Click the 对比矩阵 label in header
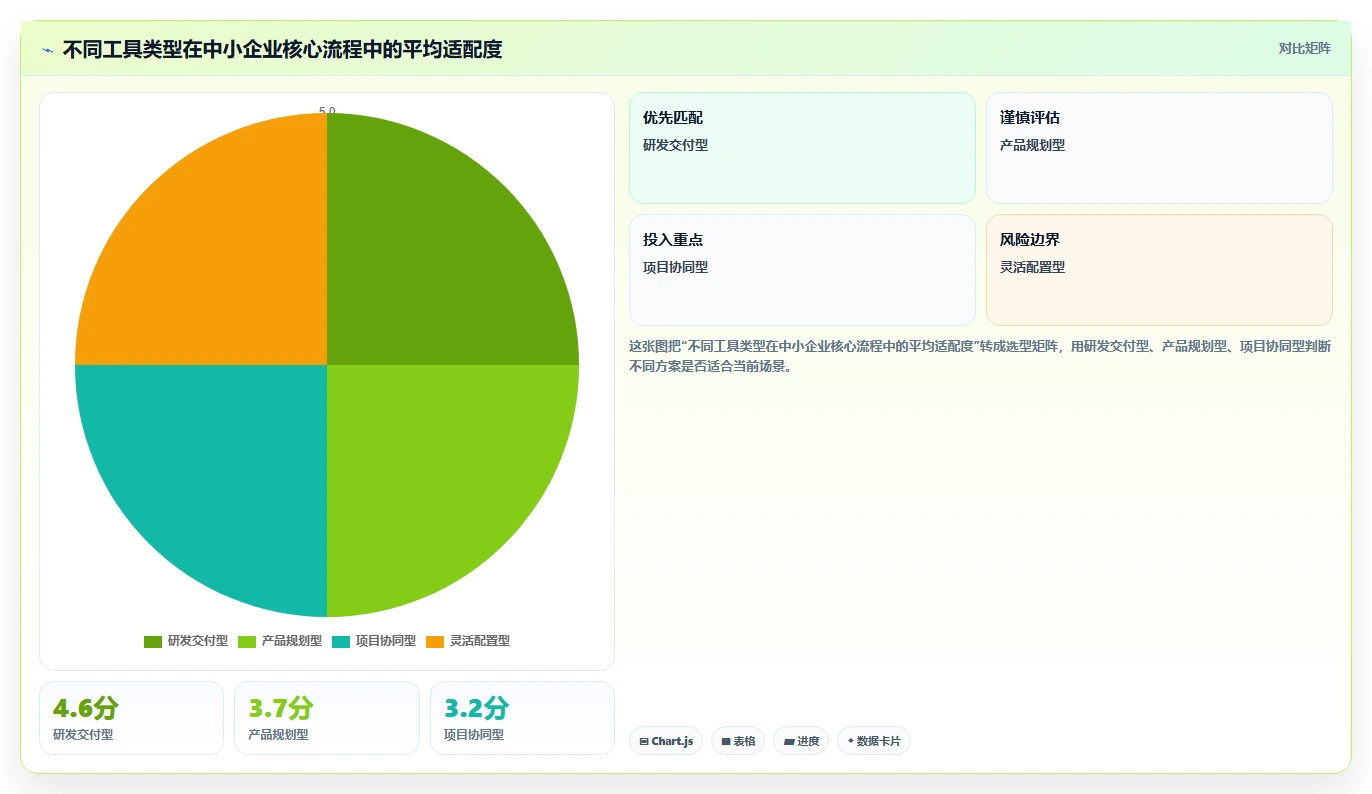The image size is (1372, 794). point(1304,48)
